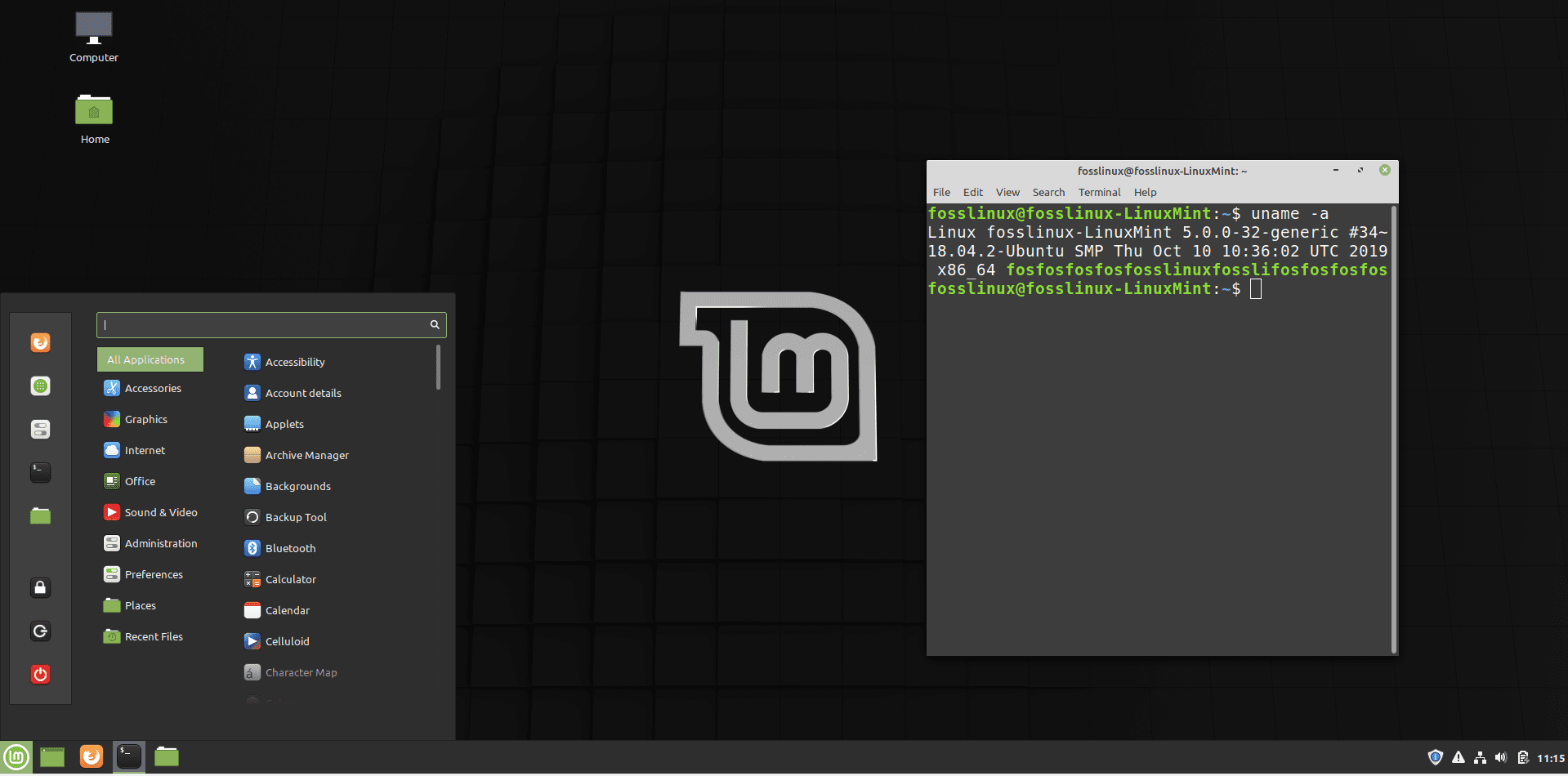Open network connection tray icon

(x=1480, y=757)
